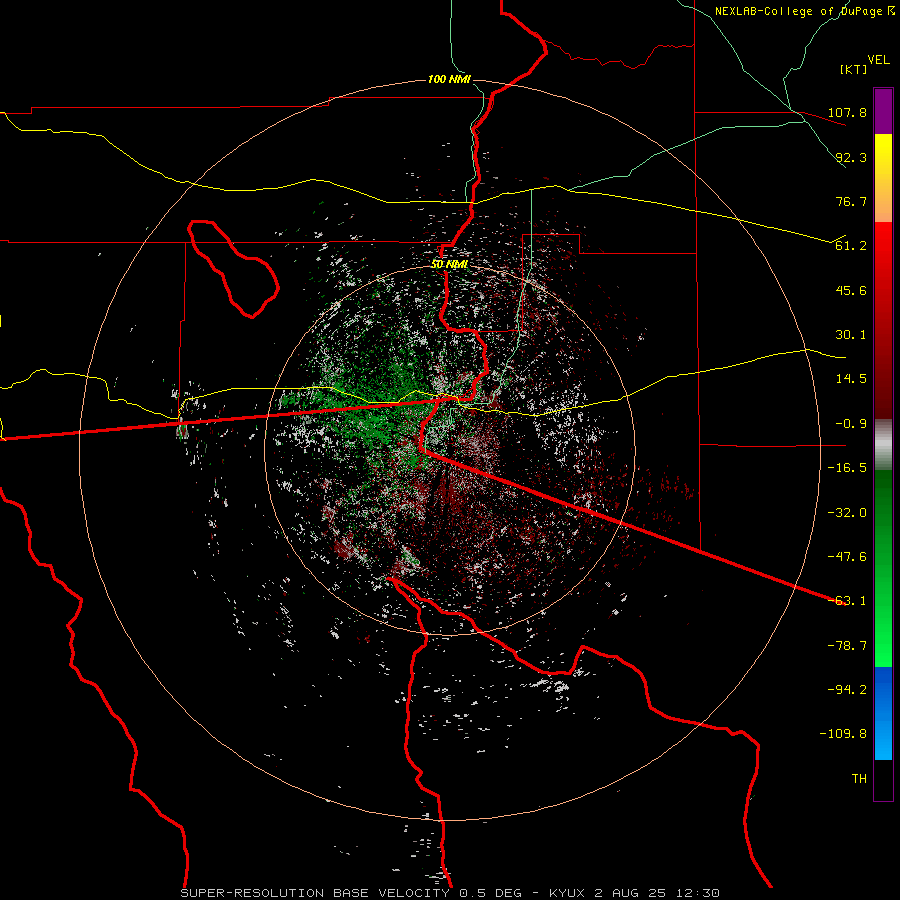Click the 45.6 velocity legend value
900x900 pixels.
(851, 290)
